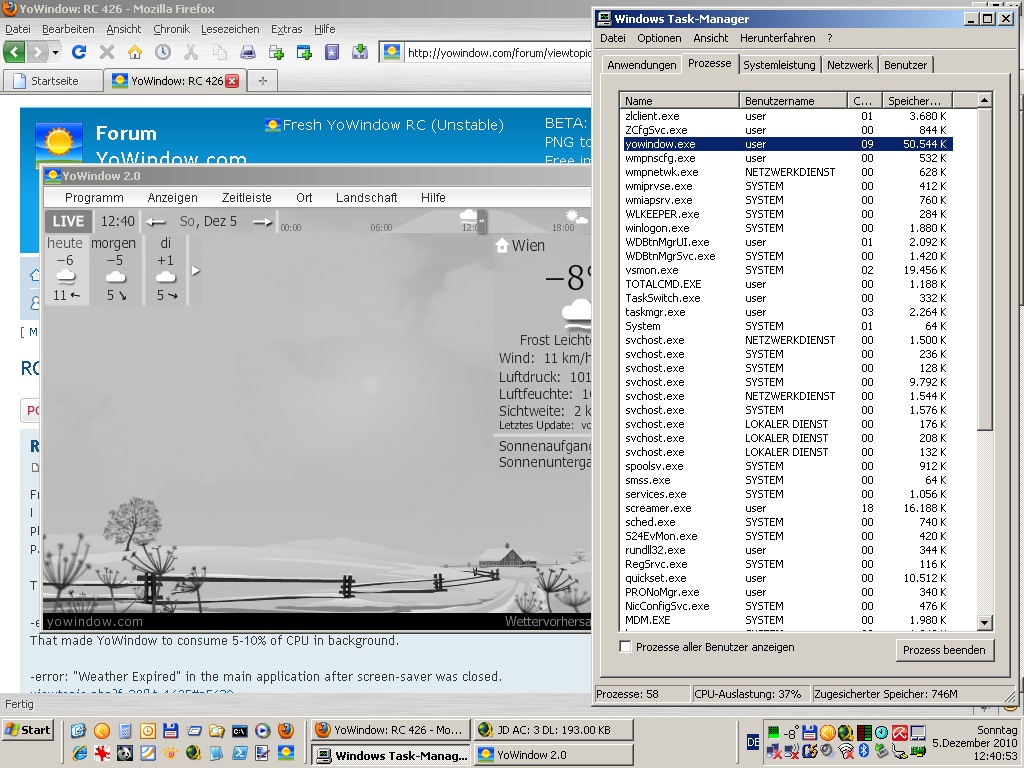Sort processes by Name column header

pyautogui.click(x=679, y=101)
